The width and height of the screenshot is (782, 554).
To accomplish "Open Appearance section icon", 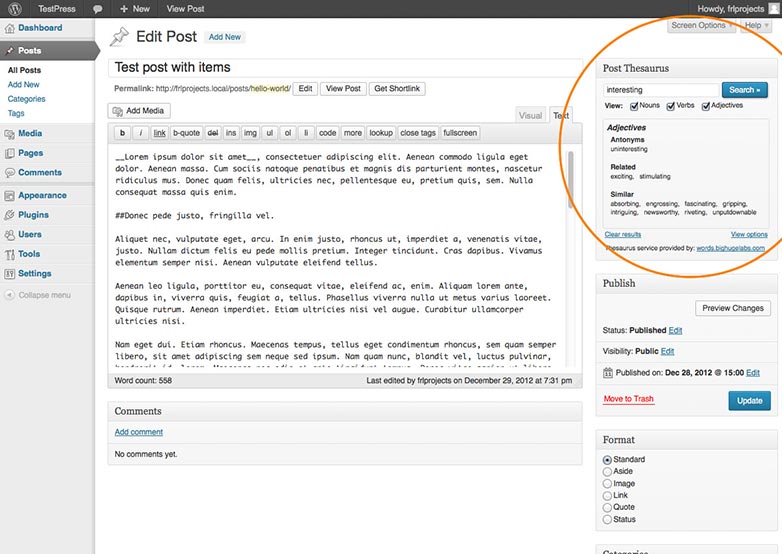I will click(x=9, y=195).
